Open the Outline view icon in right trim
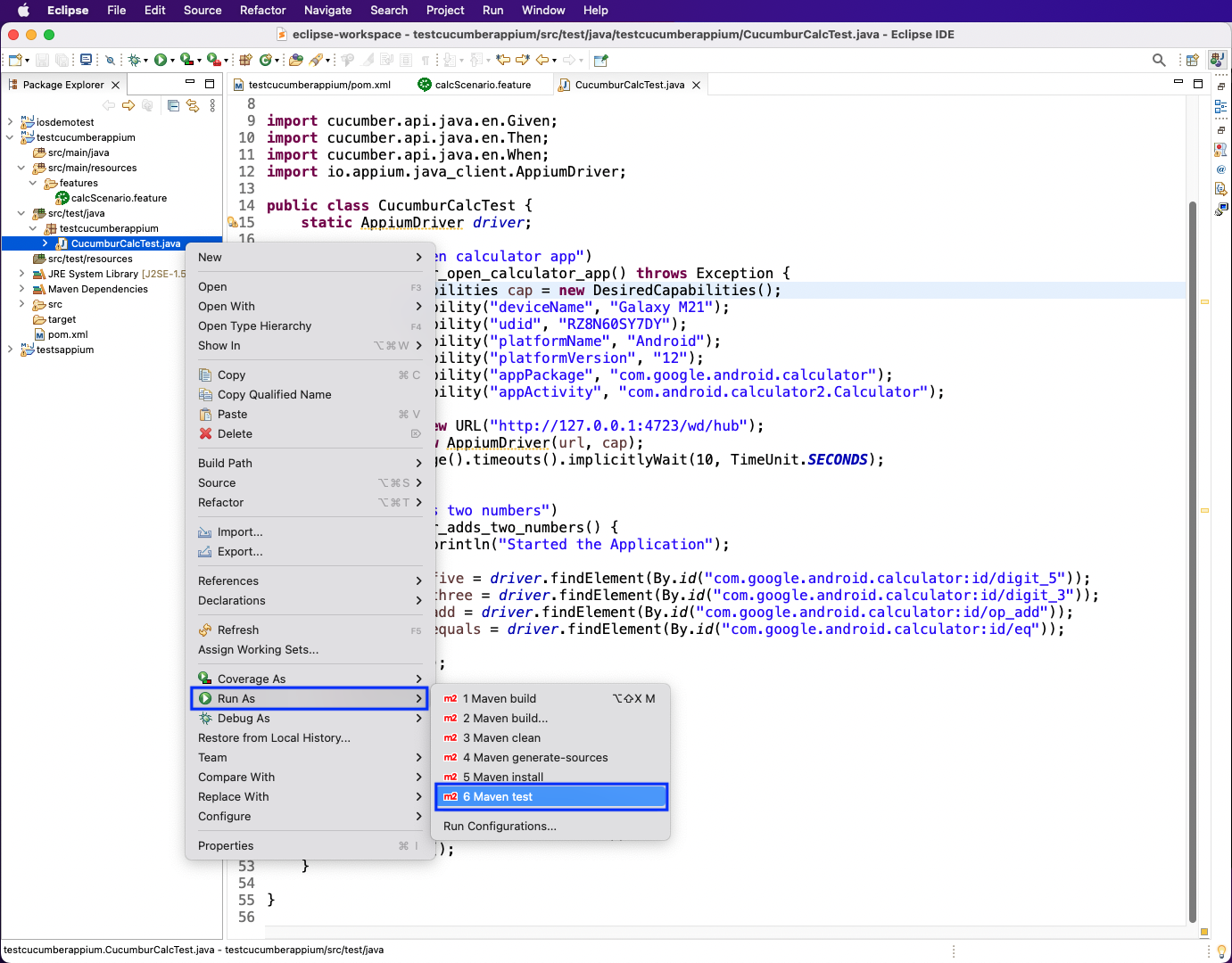1232x963 pixels. point(1220,106)
